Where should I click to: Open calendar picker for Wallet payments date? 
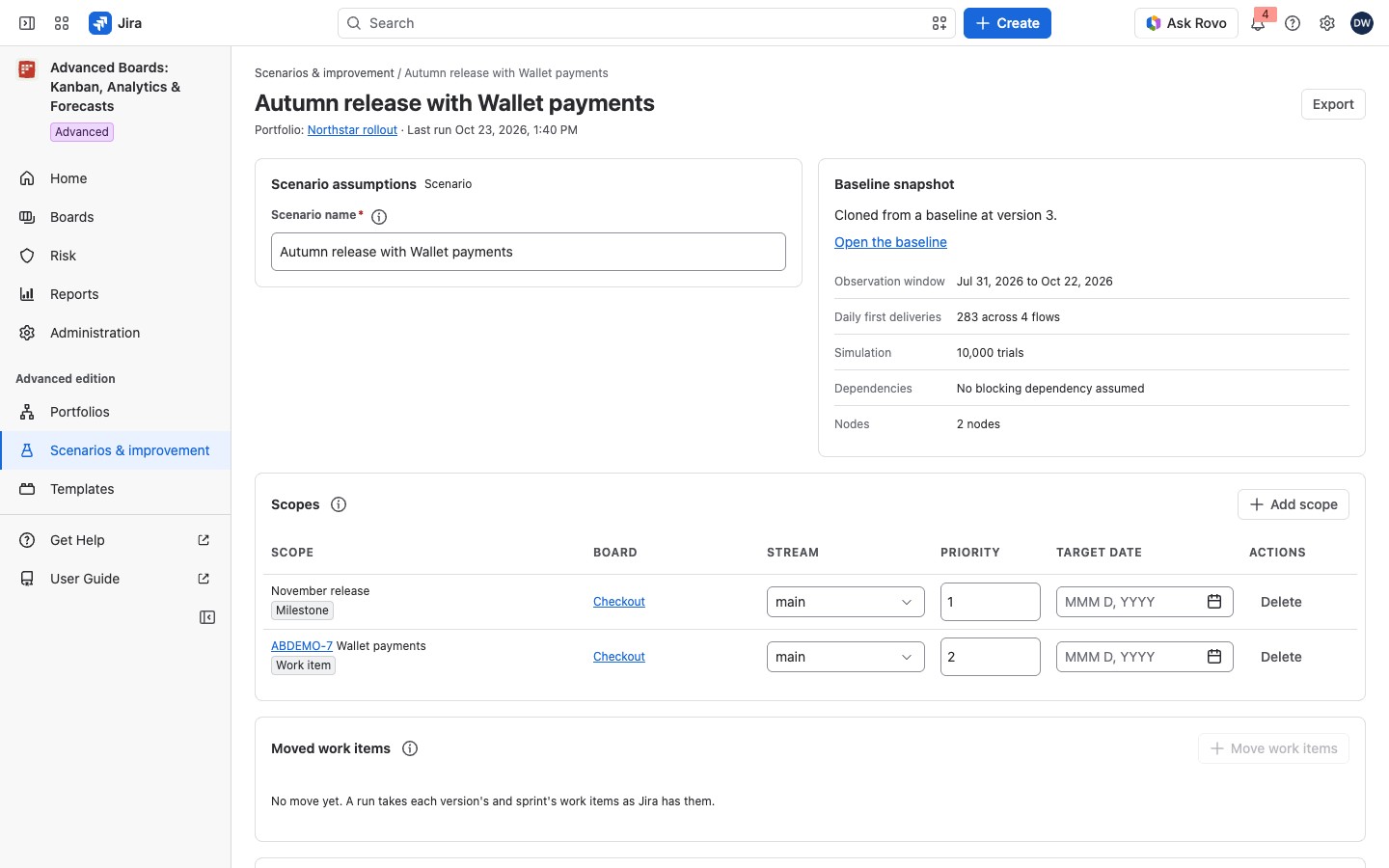click(x=1214, y=657)
